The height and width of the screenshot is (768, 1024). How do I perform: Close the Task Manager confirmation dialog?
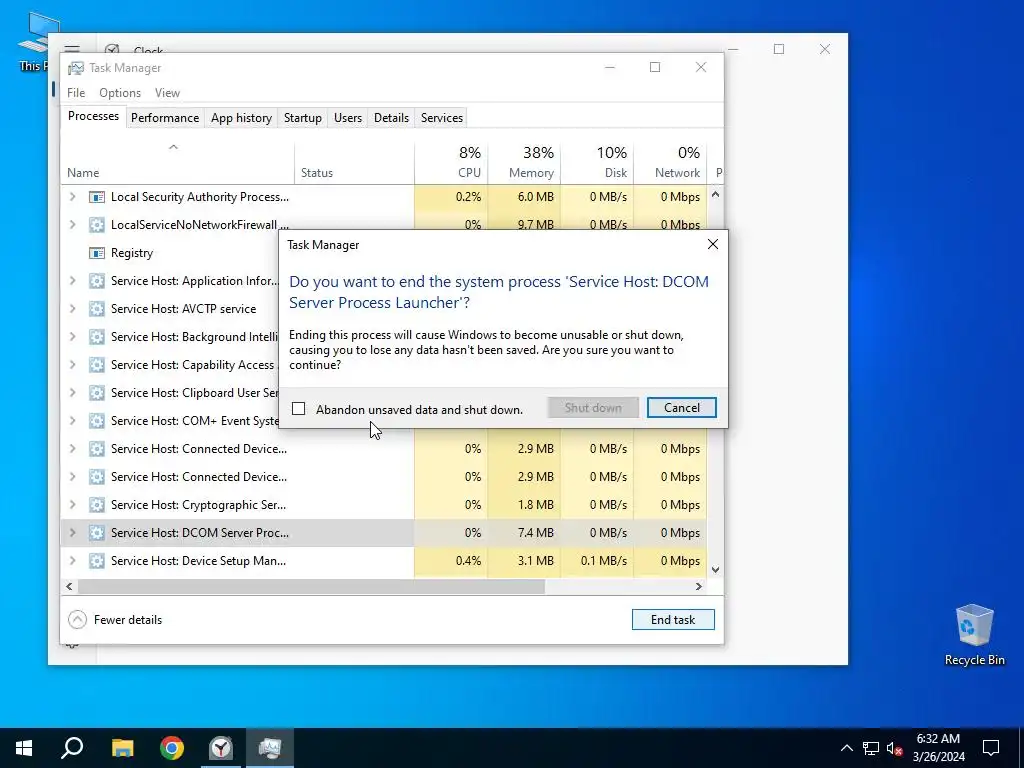pyautogui.click(x=712, y=244)
